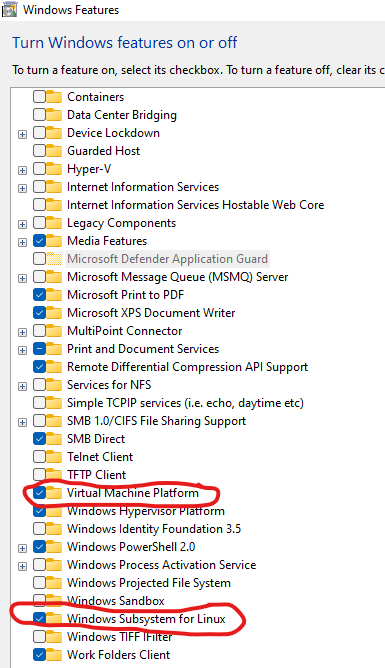Expand SMB 1.0/CIFS File Sharing Support
This screenshot has height=668, width=385.
(x=23, y=422)
